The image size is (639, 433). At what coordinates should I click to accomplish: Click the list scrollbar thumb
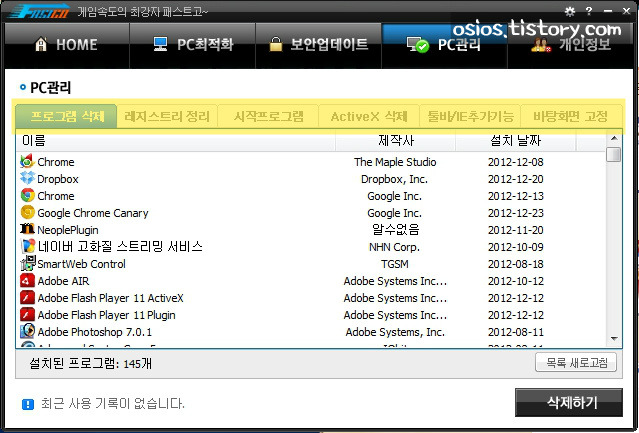pyautogui.click(x=614, y=154)
